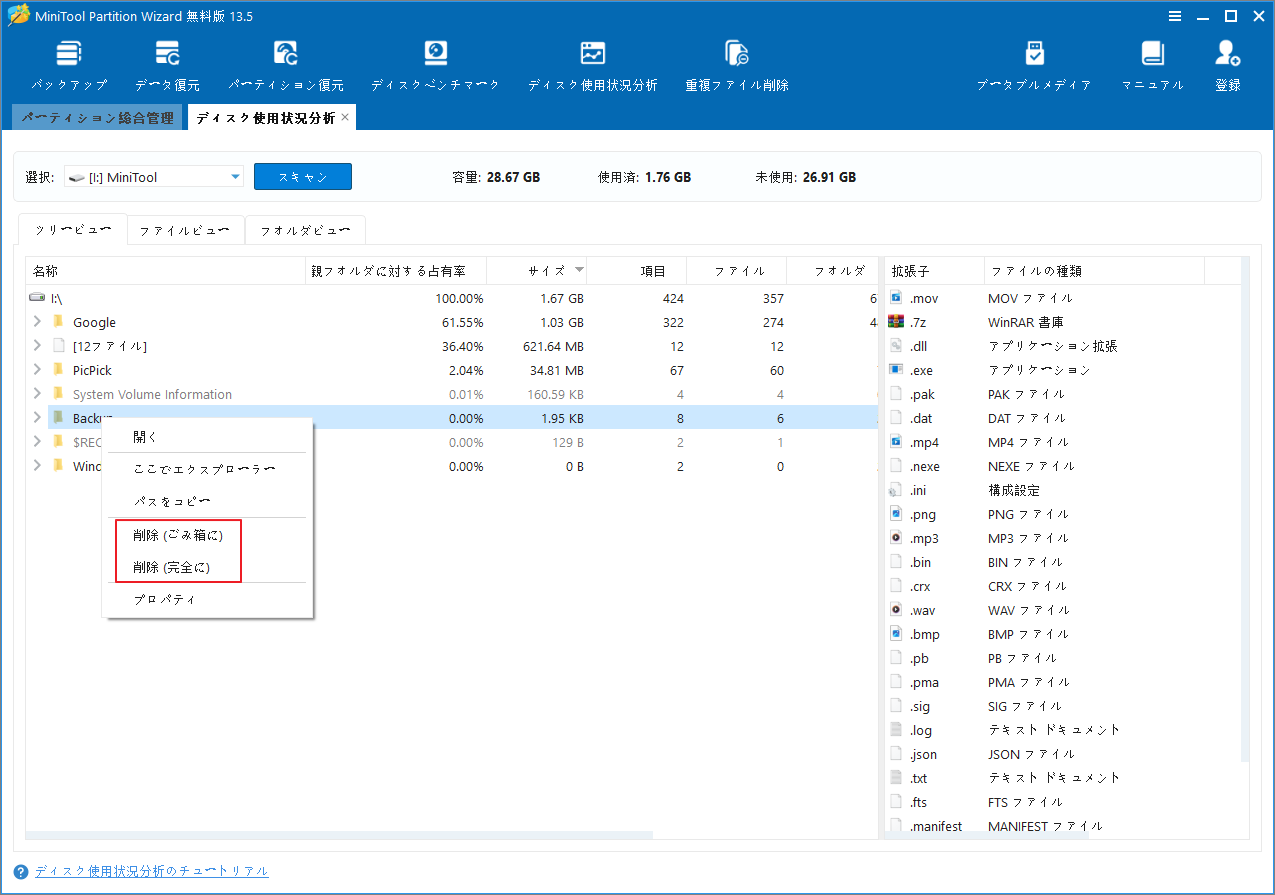The image size is (1275, 895).
Task: Switch to the ファイルビュー tab
Action: click(x=185, y=229)
